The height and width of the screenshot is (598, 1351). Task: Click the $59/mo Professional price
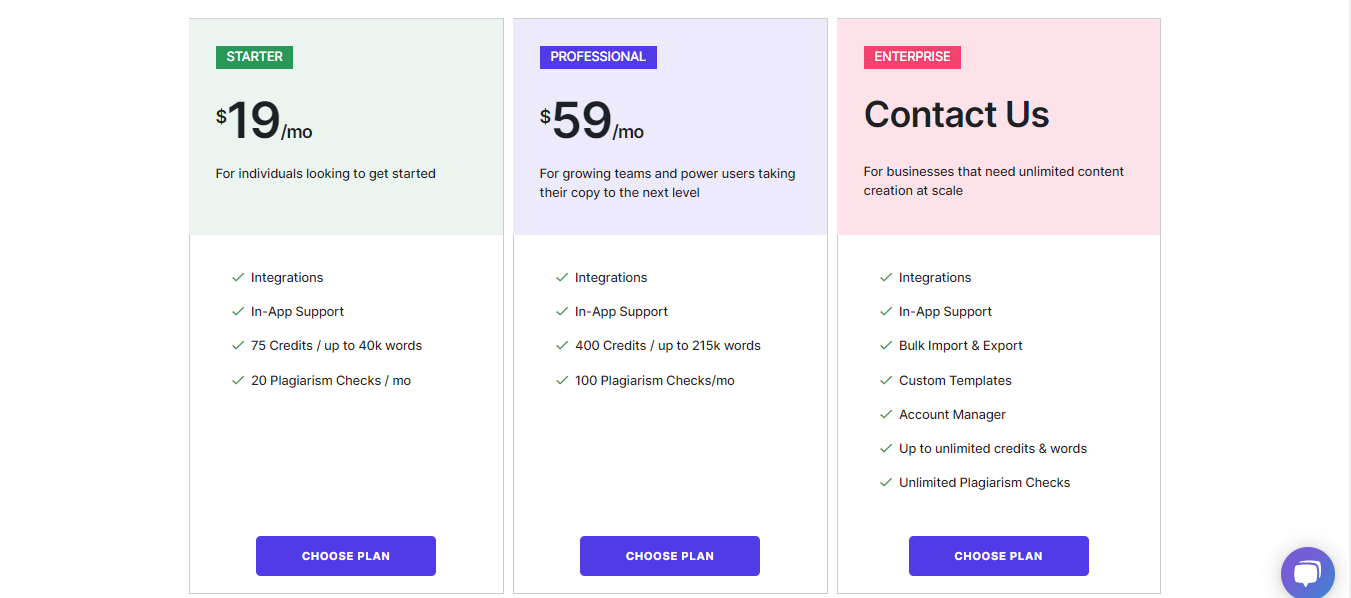coord(592,122)
